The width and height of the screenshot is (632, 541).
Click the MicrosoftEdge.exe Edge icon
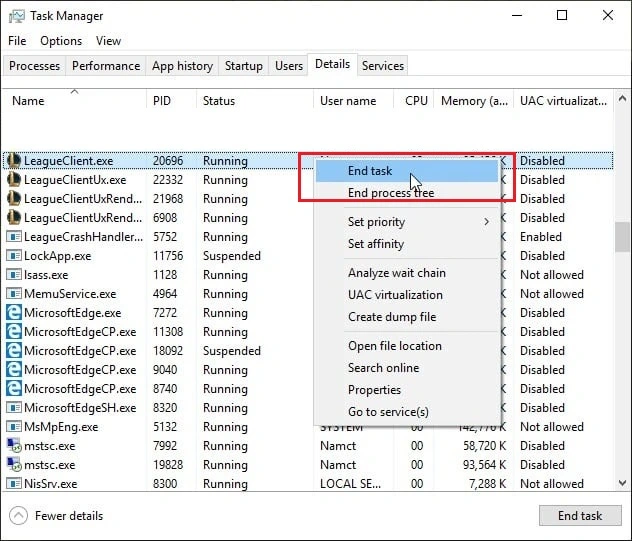14,312
